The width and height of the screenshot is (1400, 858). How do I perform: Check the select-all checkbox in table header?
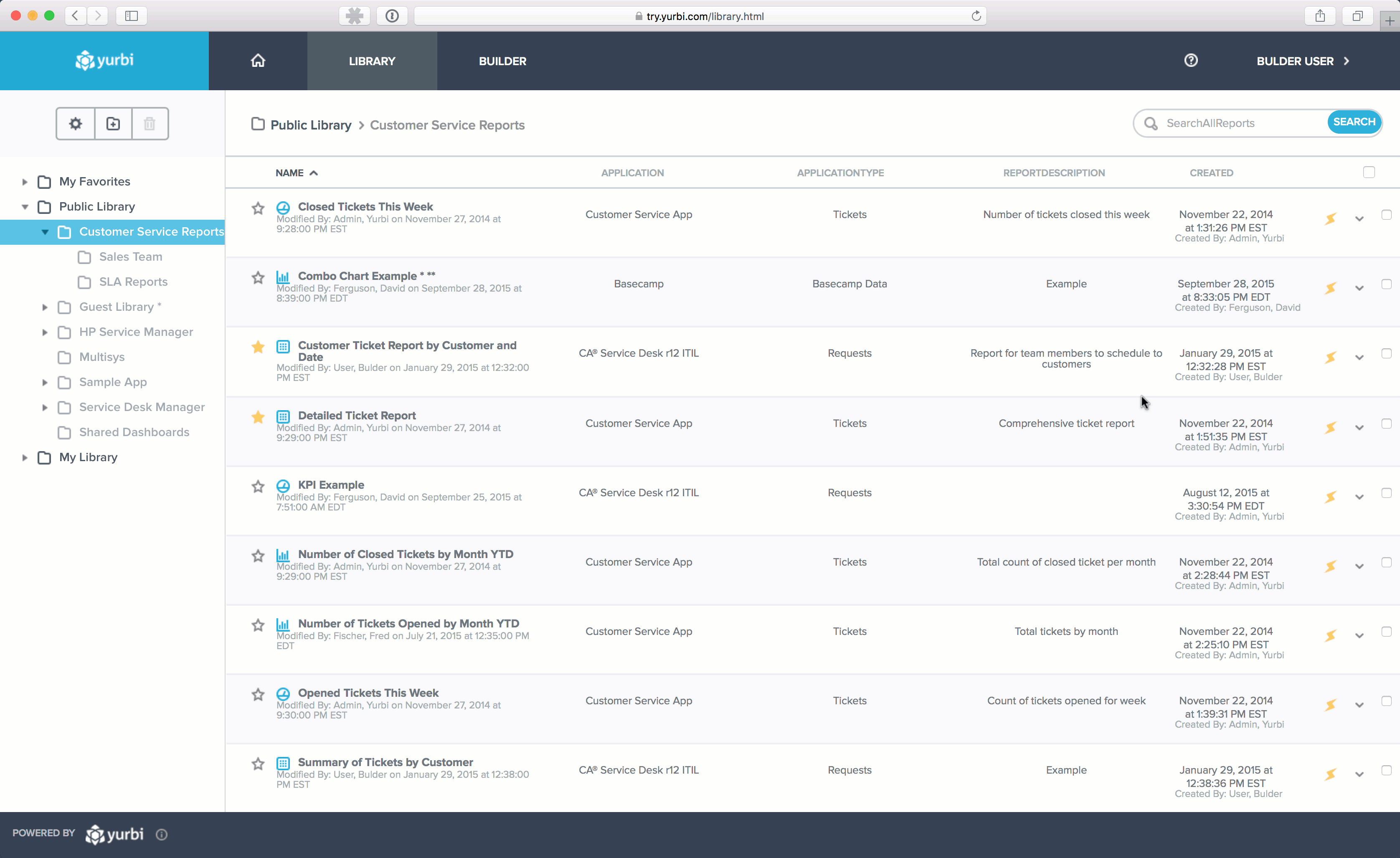click(x=1369, y=172)
